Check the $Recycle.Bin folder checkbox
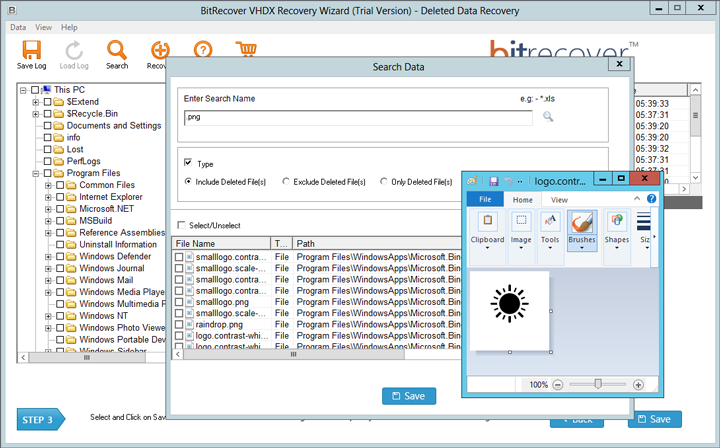The image size is (720, 448). click(47, 113)
